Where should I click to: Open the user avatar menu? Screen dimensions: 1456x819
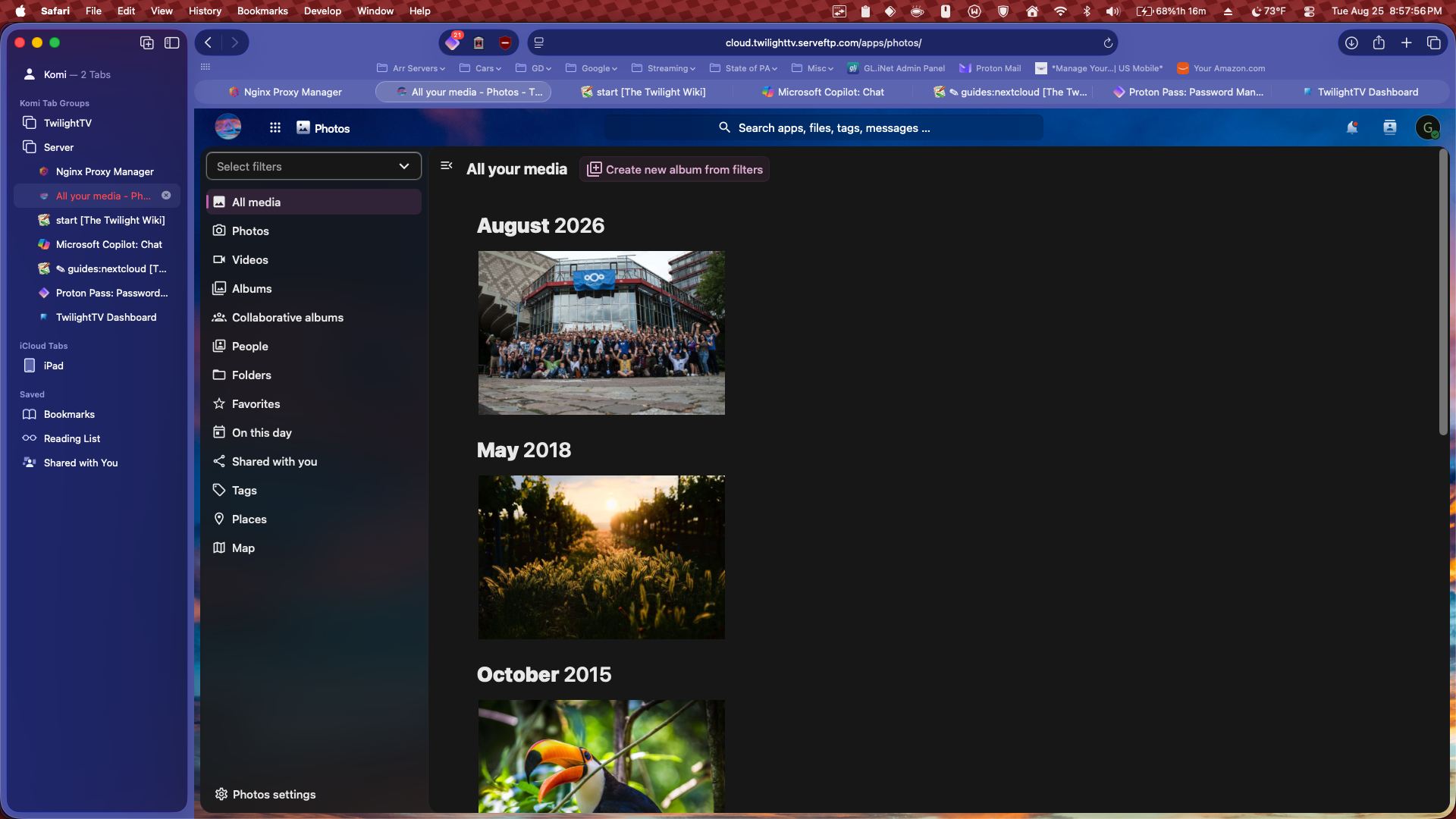(1428, 128)
